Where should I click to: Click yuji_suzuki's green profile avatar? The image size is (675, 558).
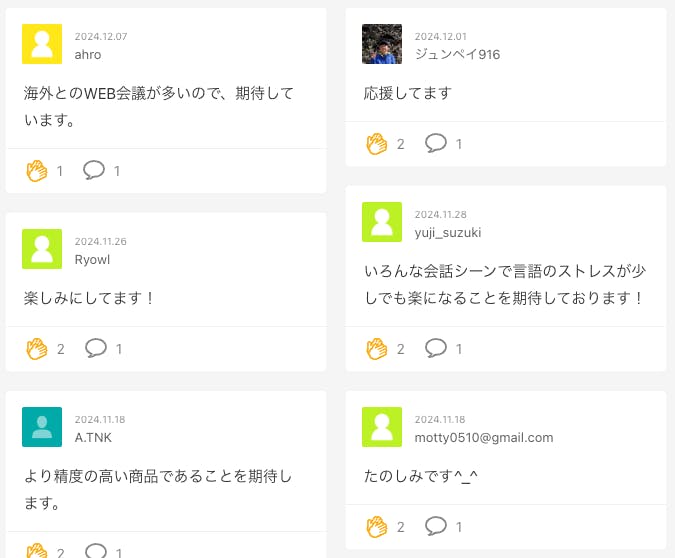tap(382, 222)
